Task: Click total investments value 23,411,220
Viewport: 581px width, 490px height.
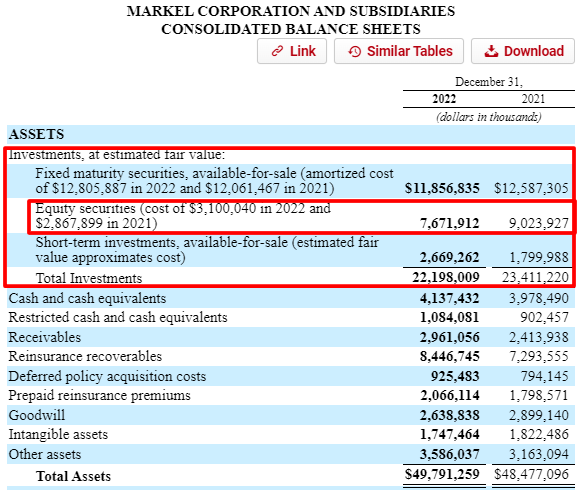Action: [x=535, y=277]
